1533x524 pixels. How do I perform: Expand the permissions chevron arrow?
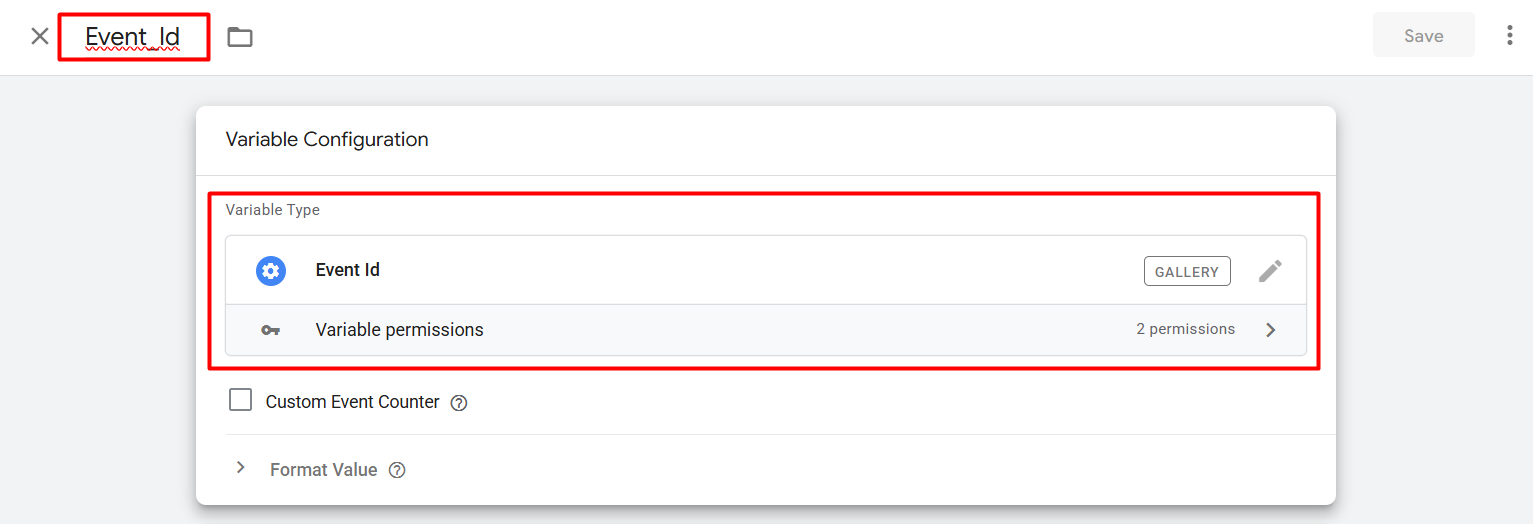pos(1271,330)
